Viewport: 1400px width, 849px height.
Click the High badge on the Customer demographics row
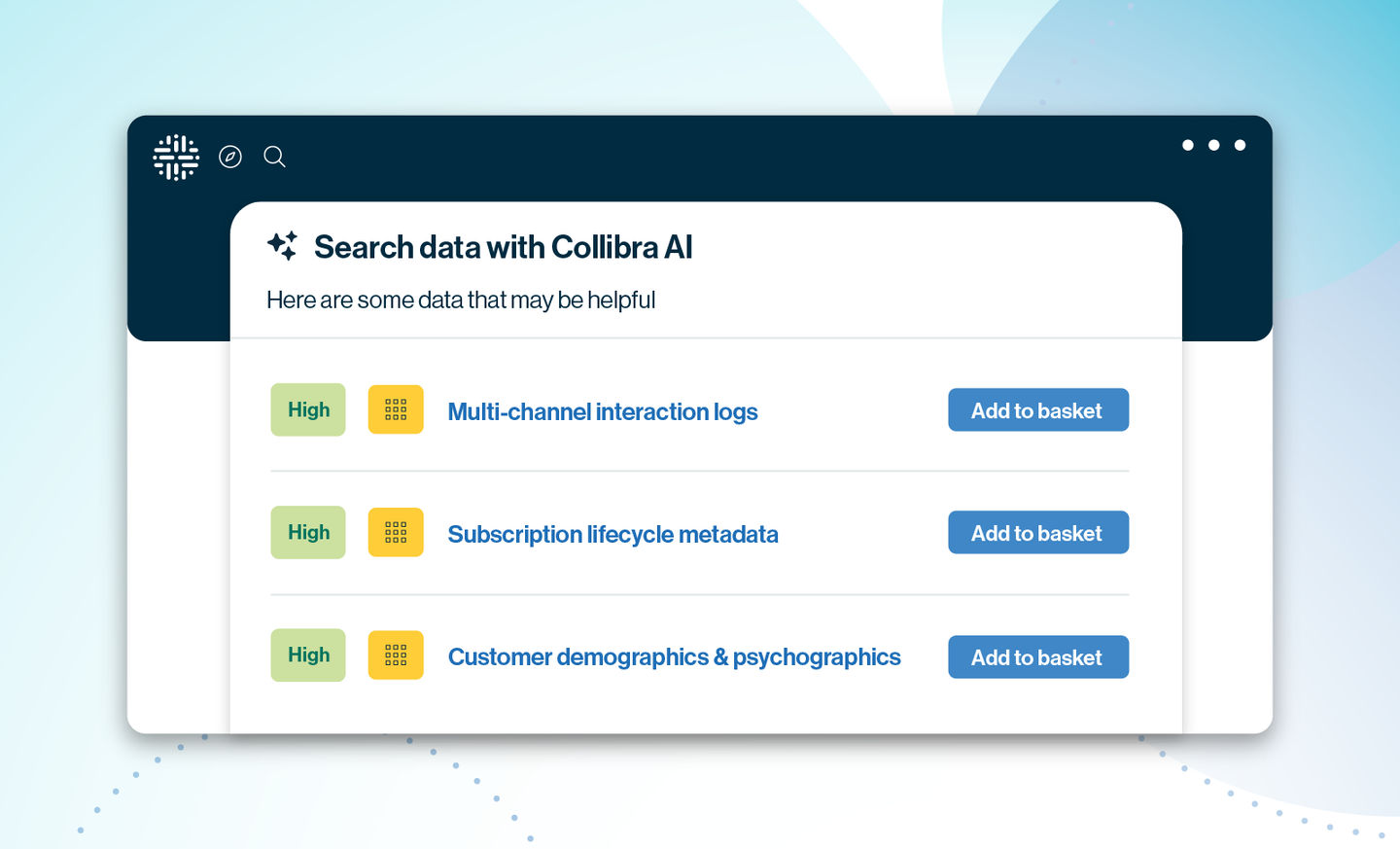(308, 654)
